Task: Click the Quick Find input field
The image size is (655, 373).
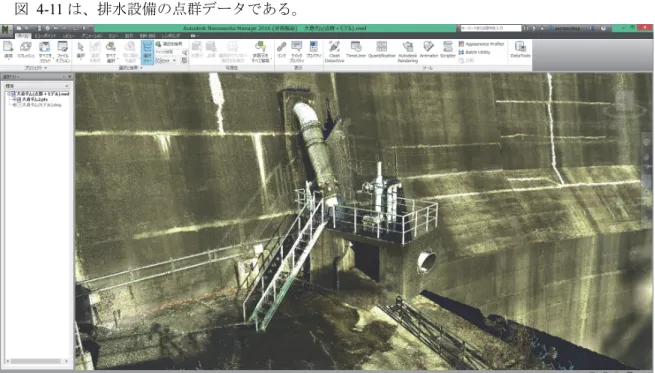Action: (168, 52)
